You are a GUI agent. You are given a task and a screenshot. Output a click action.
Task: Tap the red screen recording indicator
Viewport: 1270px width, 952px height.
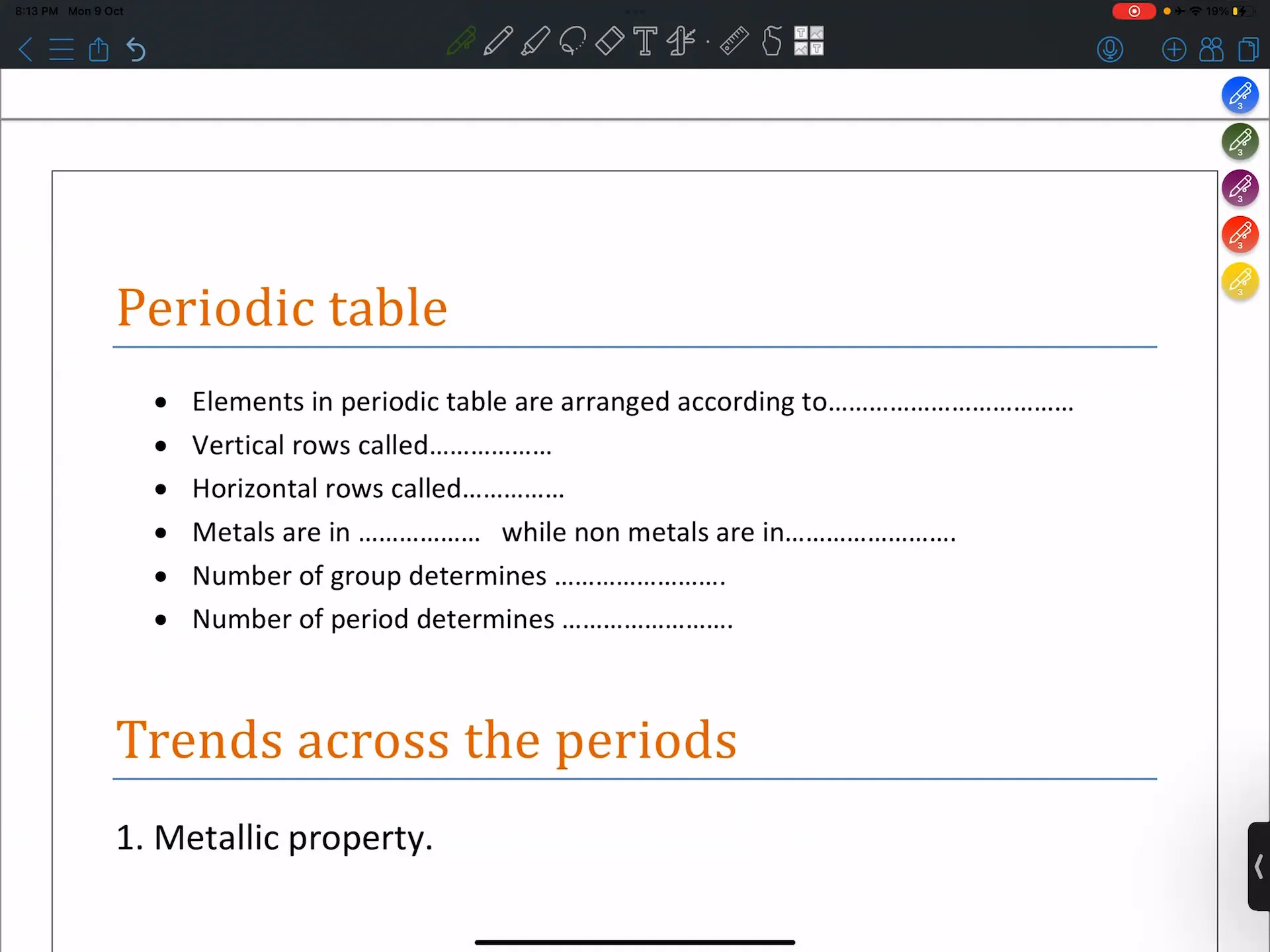click(x=1134, y=11)
